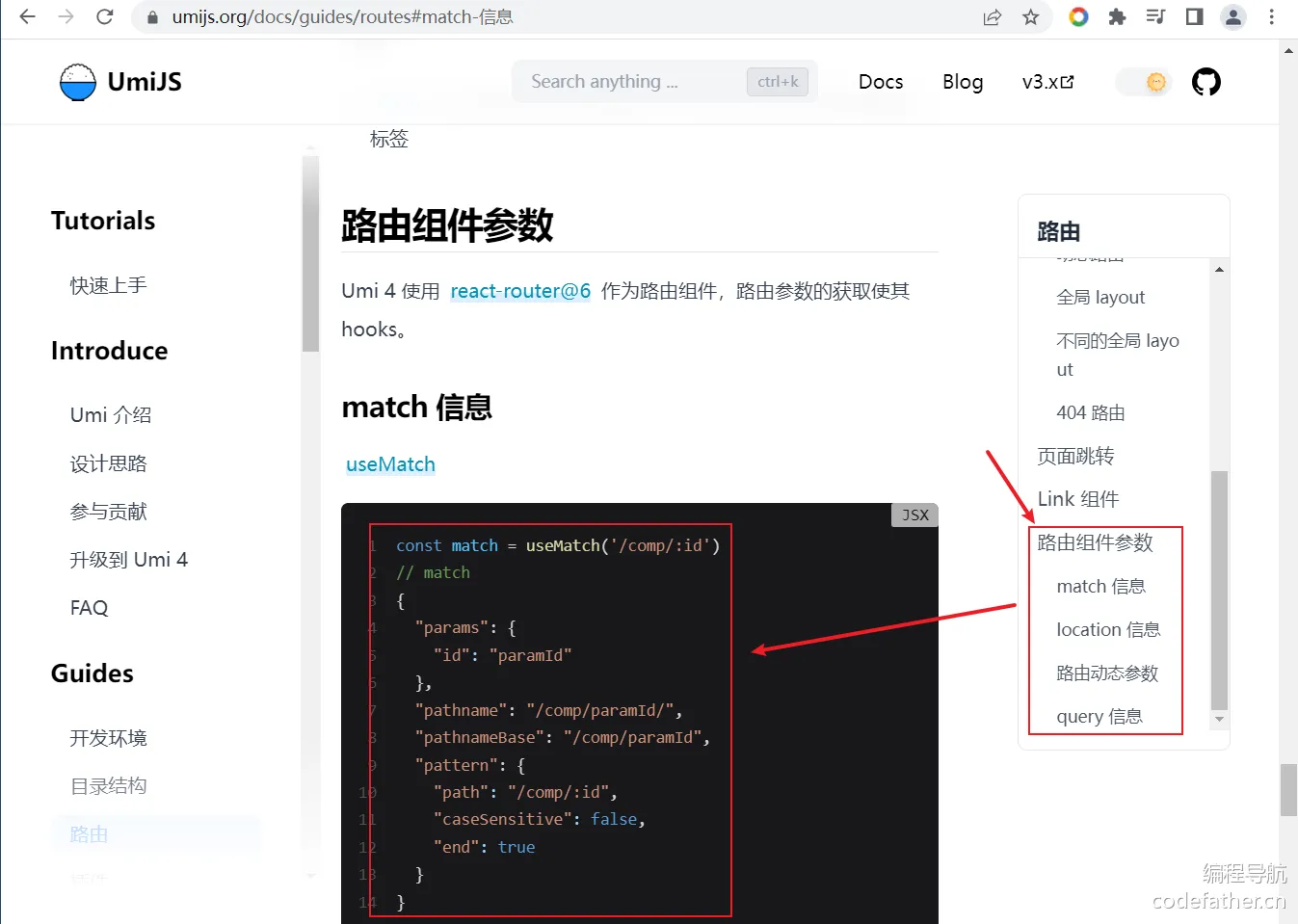Open the 开发环境 sidebar page
The height and width of the screenshot is (924, 1298).
click(x=108, y=738)
